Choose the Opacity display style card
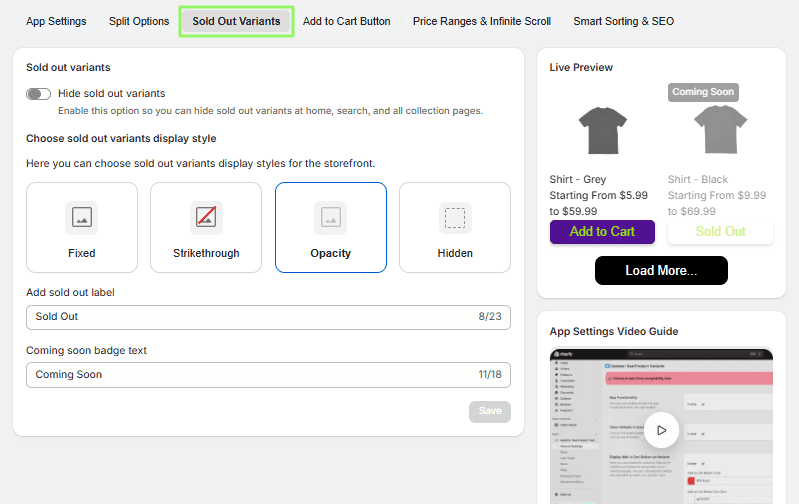This screenshot has height=504, width=799. (x=331, y=227)
